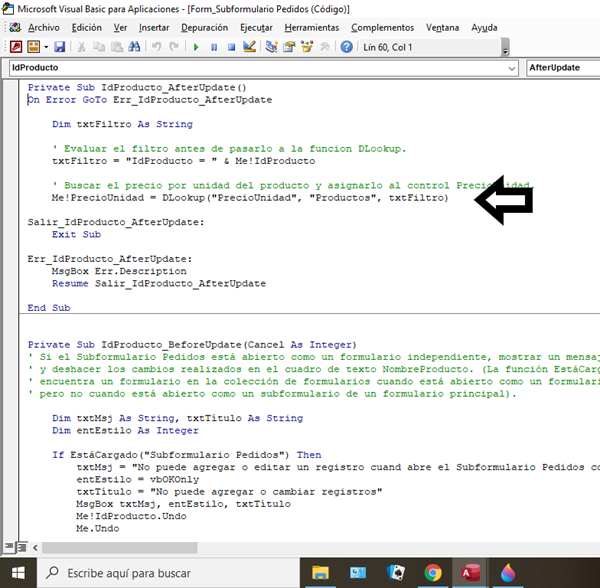
Task: Open the Object Browser icon
Action: [x=307, y=47]
